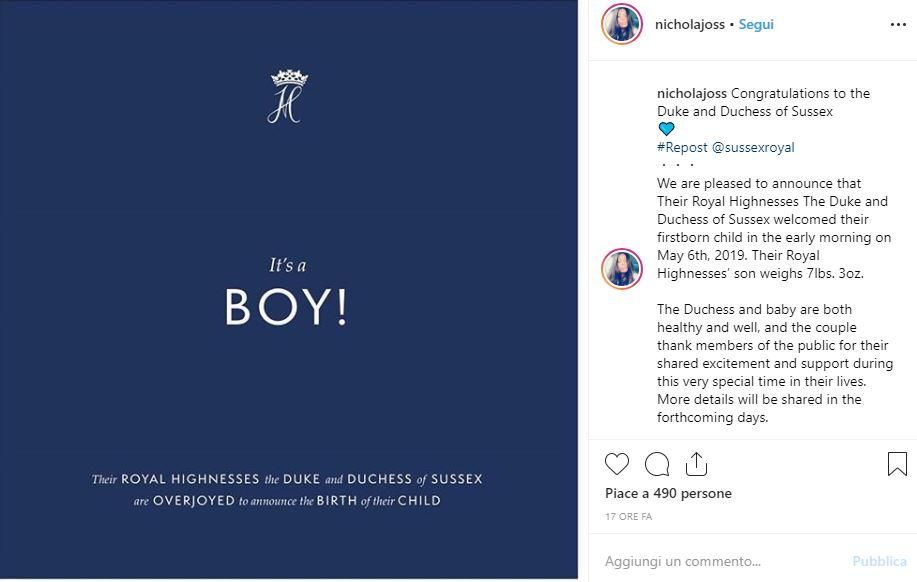Click nicholajoss profile picture in the header
The width and height of the screenshot is (917, 582).
[x=622, y=23]
